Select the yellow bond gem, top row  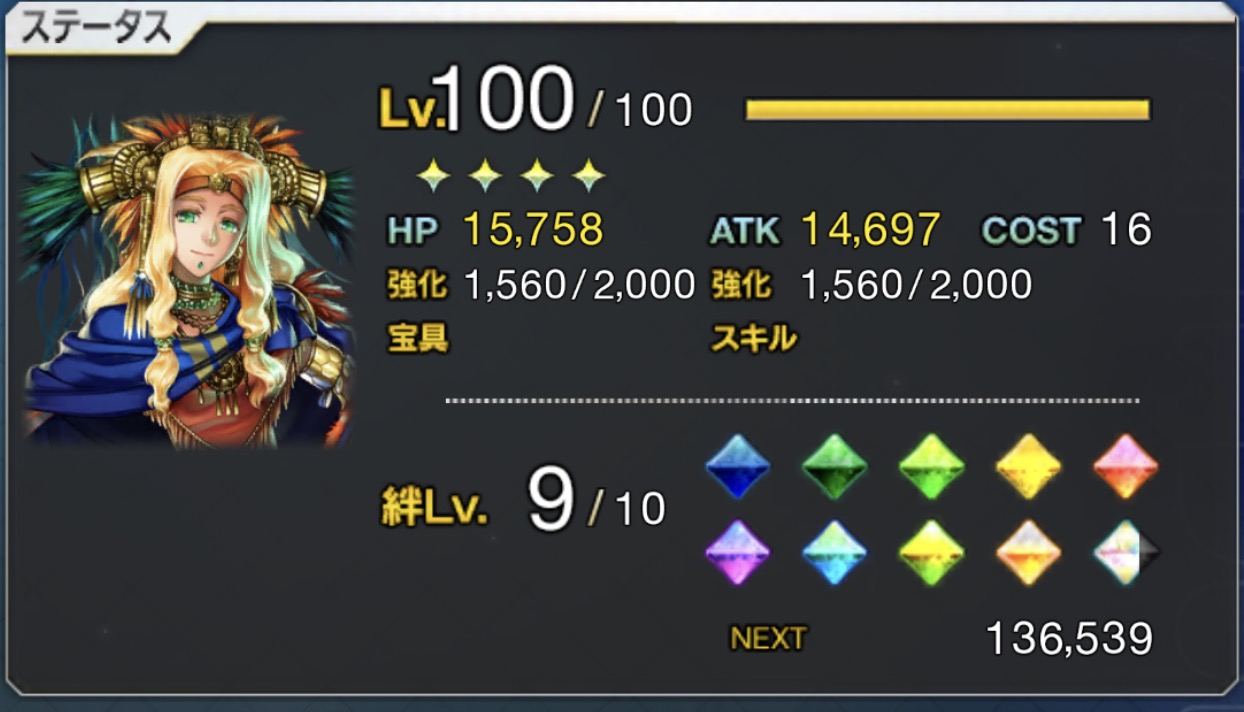tap(1028, 466)
